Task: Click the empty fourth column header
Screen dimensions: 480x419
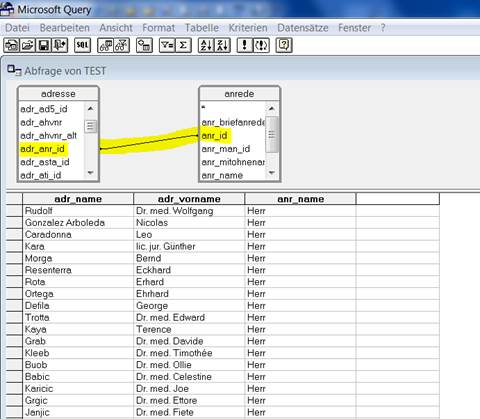Action: point(398,199)
